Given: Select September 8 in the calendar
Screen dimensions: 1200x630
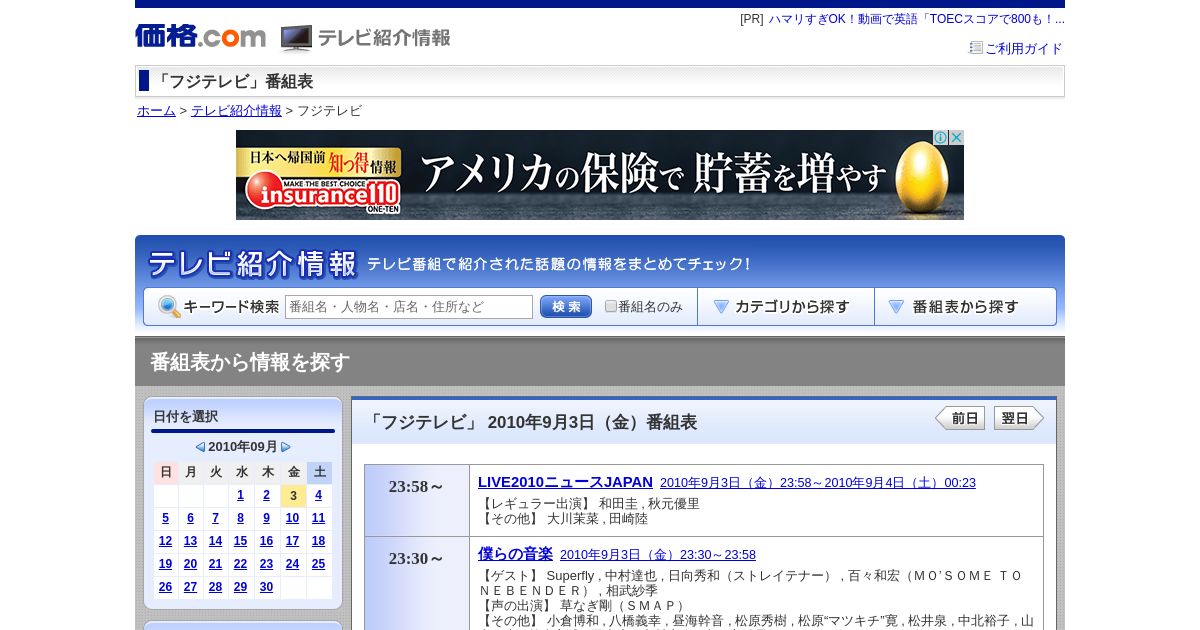Looking at the screenshot, I should point(241,518).
